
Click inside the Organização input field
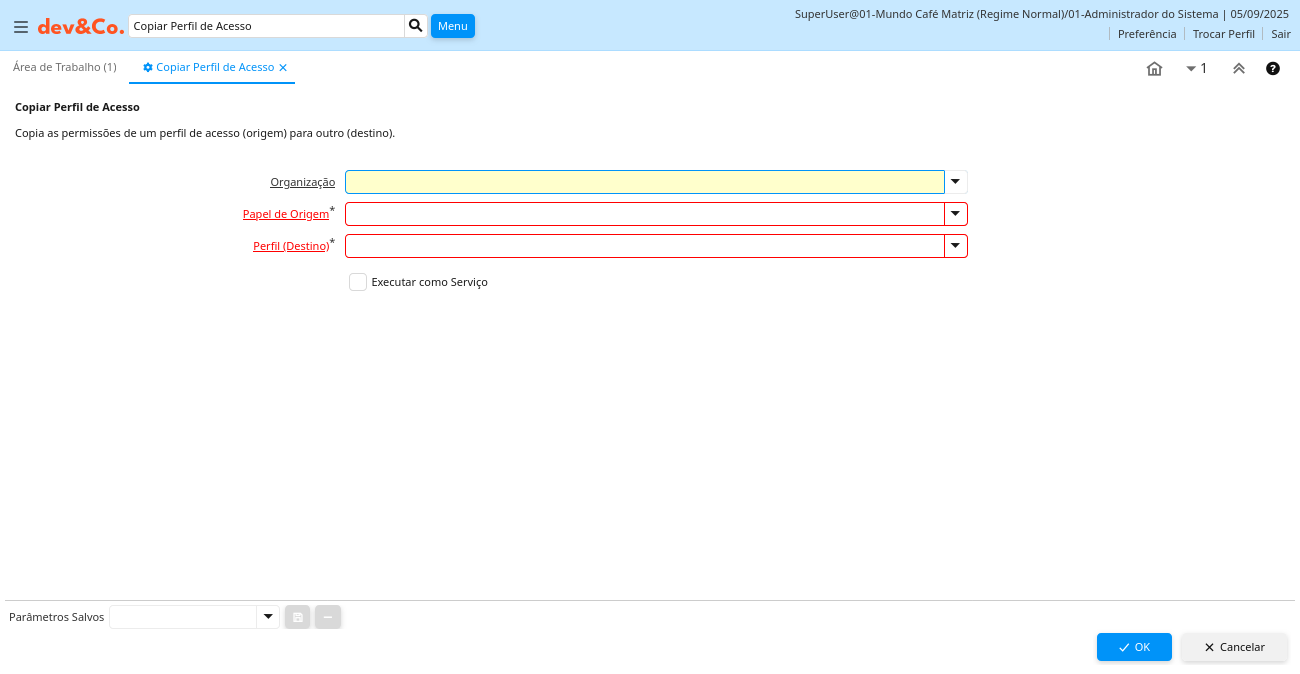coord(644,182)
